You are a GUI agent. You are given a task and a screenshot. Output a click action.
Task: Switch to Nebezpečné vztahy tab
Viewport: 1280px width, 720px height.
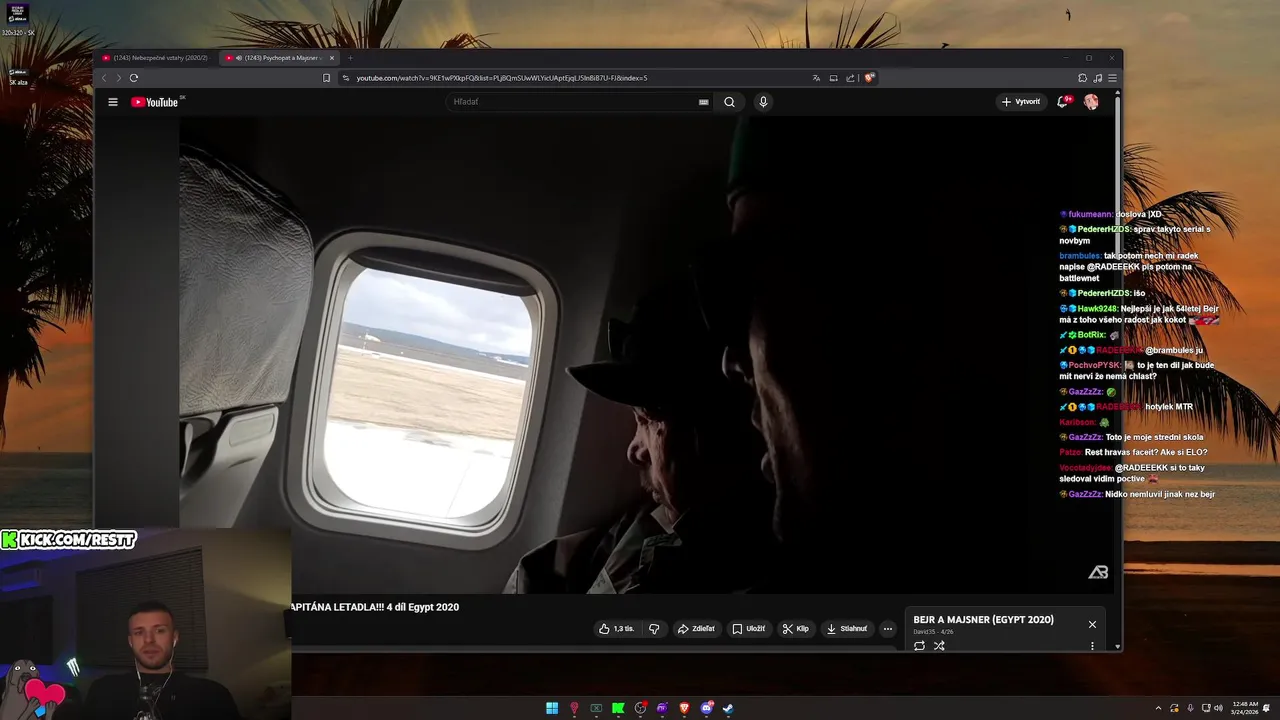coord(156,58)
